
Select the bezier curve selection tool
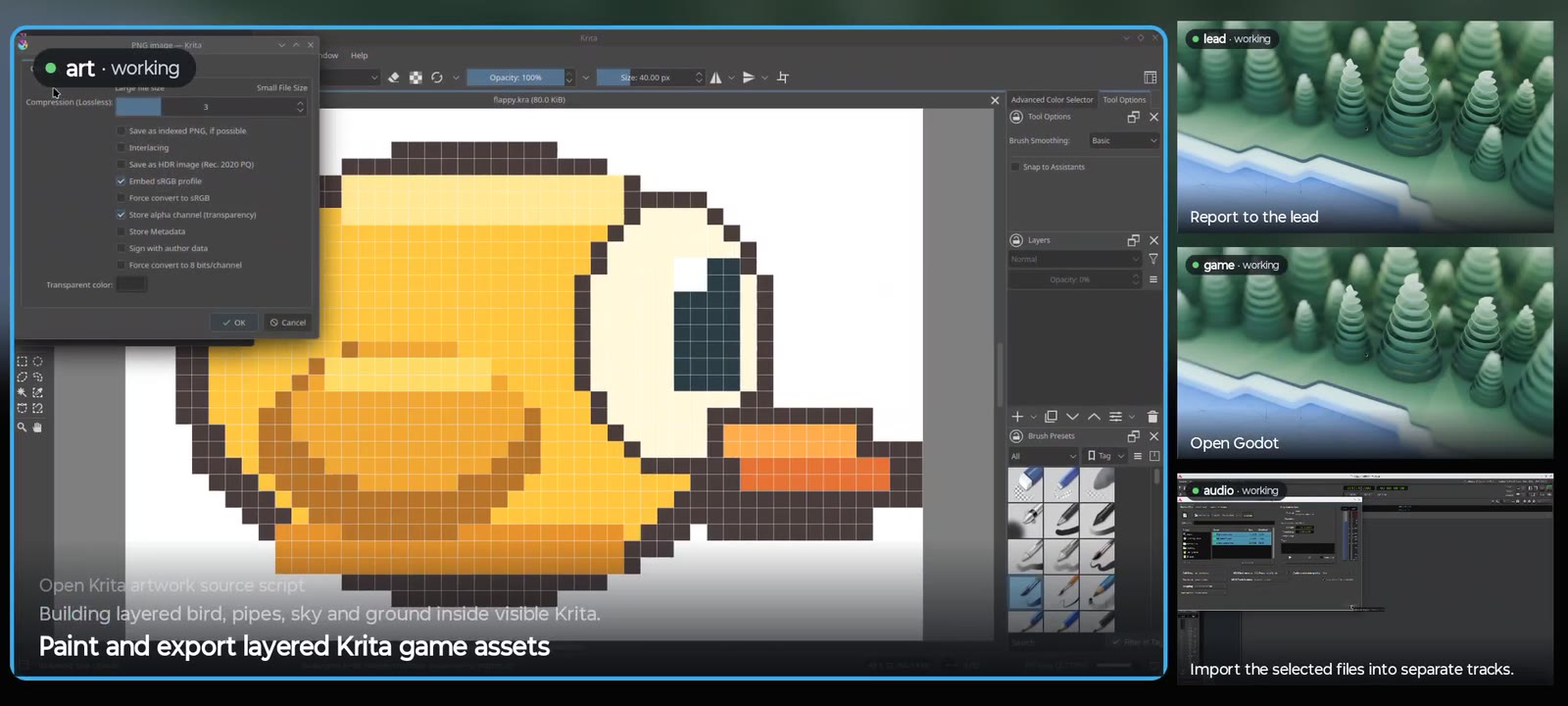click(23, 409)
